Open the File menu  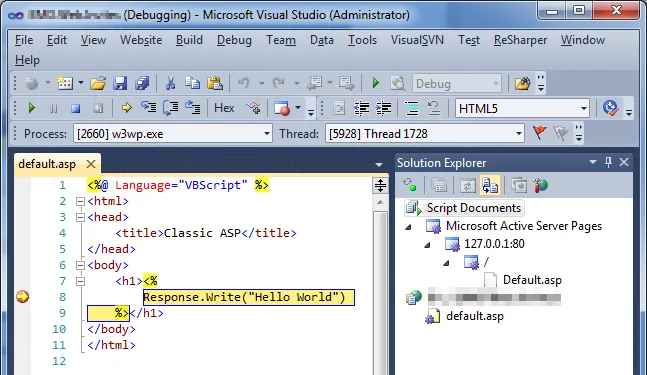point(24,40)
